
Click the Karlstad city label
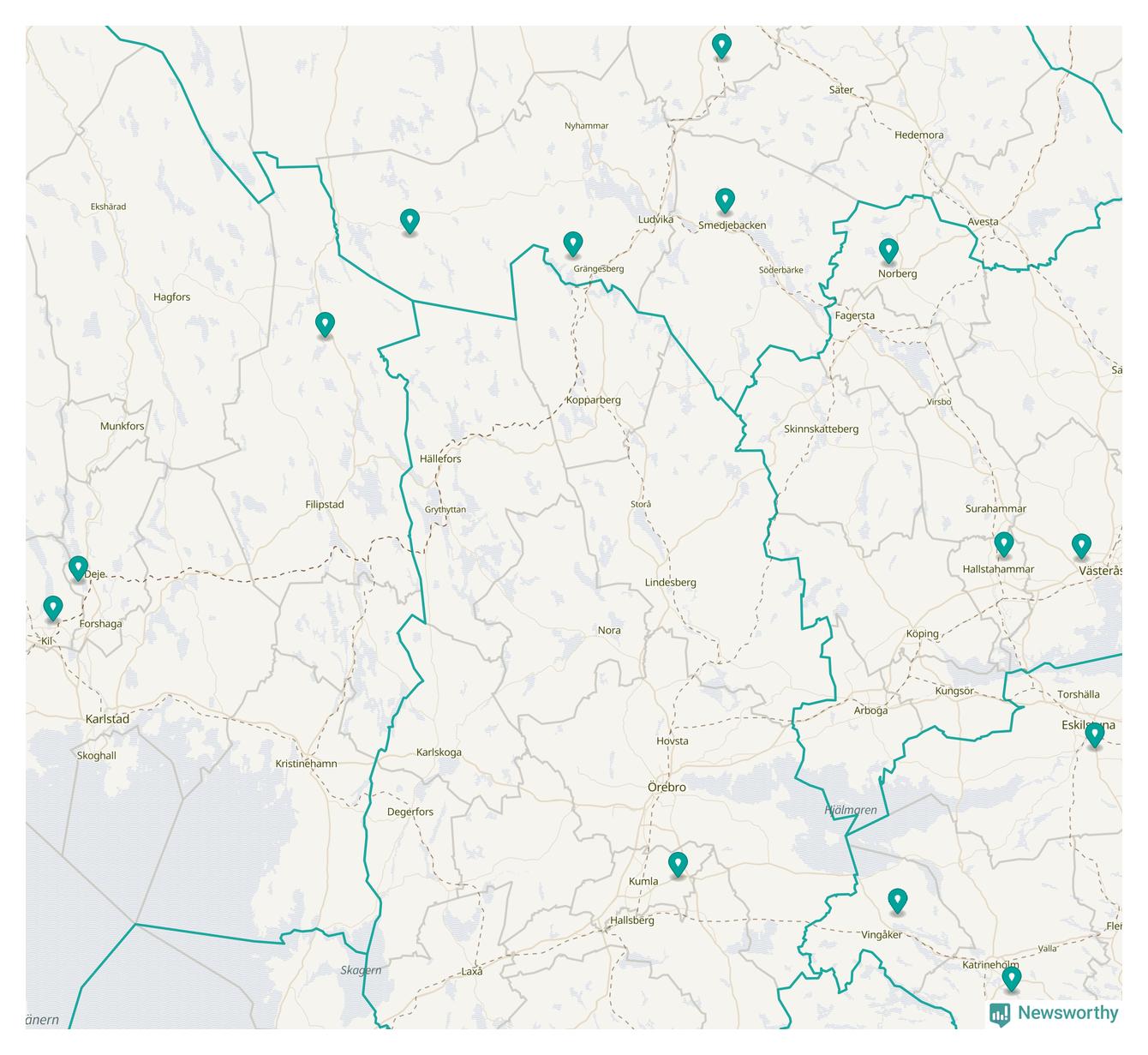tap(107, 719)
